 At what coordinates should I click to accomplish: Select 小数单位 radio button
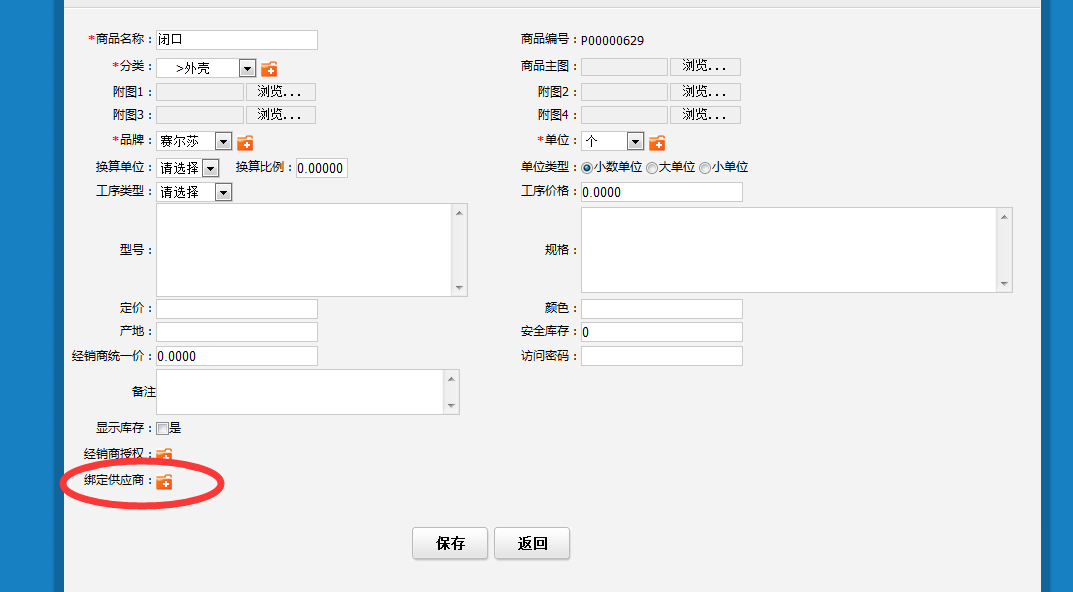coord(587,168)
